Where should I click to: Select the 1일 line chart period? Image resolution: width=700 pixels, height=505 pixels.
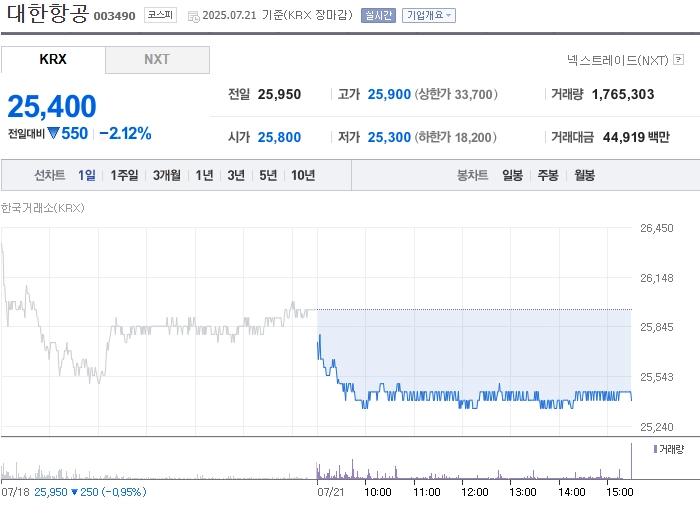pyautogui.click(x=87, y=175)
